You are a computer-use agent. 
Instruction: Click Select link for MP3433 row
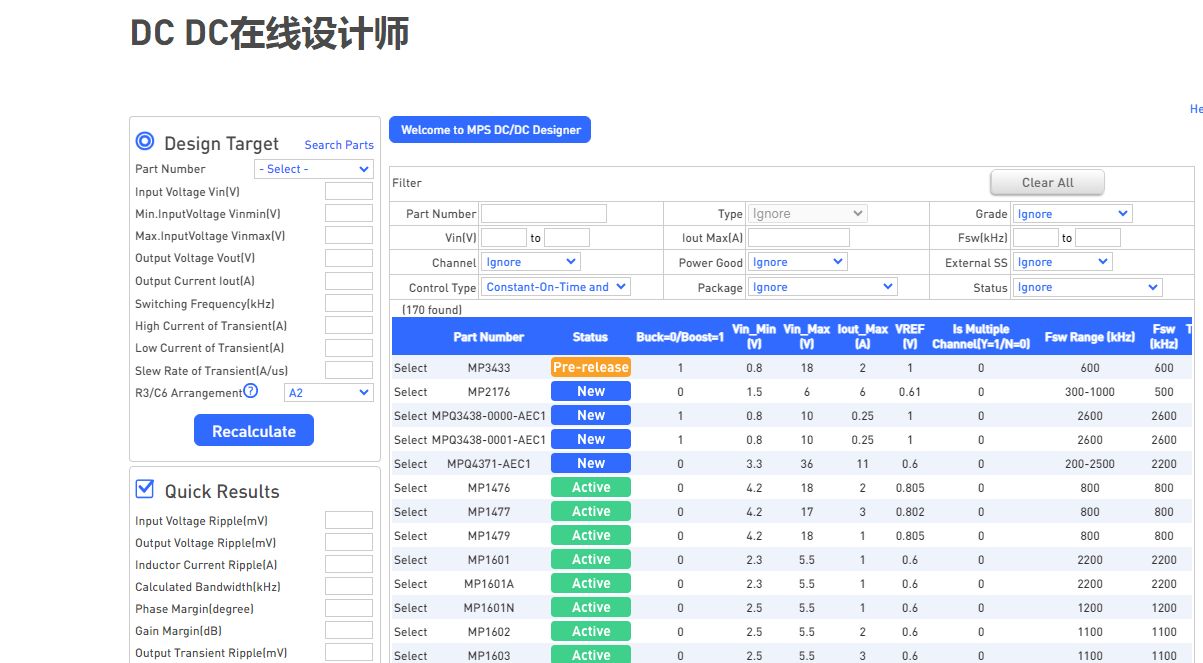tap(410, 368)
